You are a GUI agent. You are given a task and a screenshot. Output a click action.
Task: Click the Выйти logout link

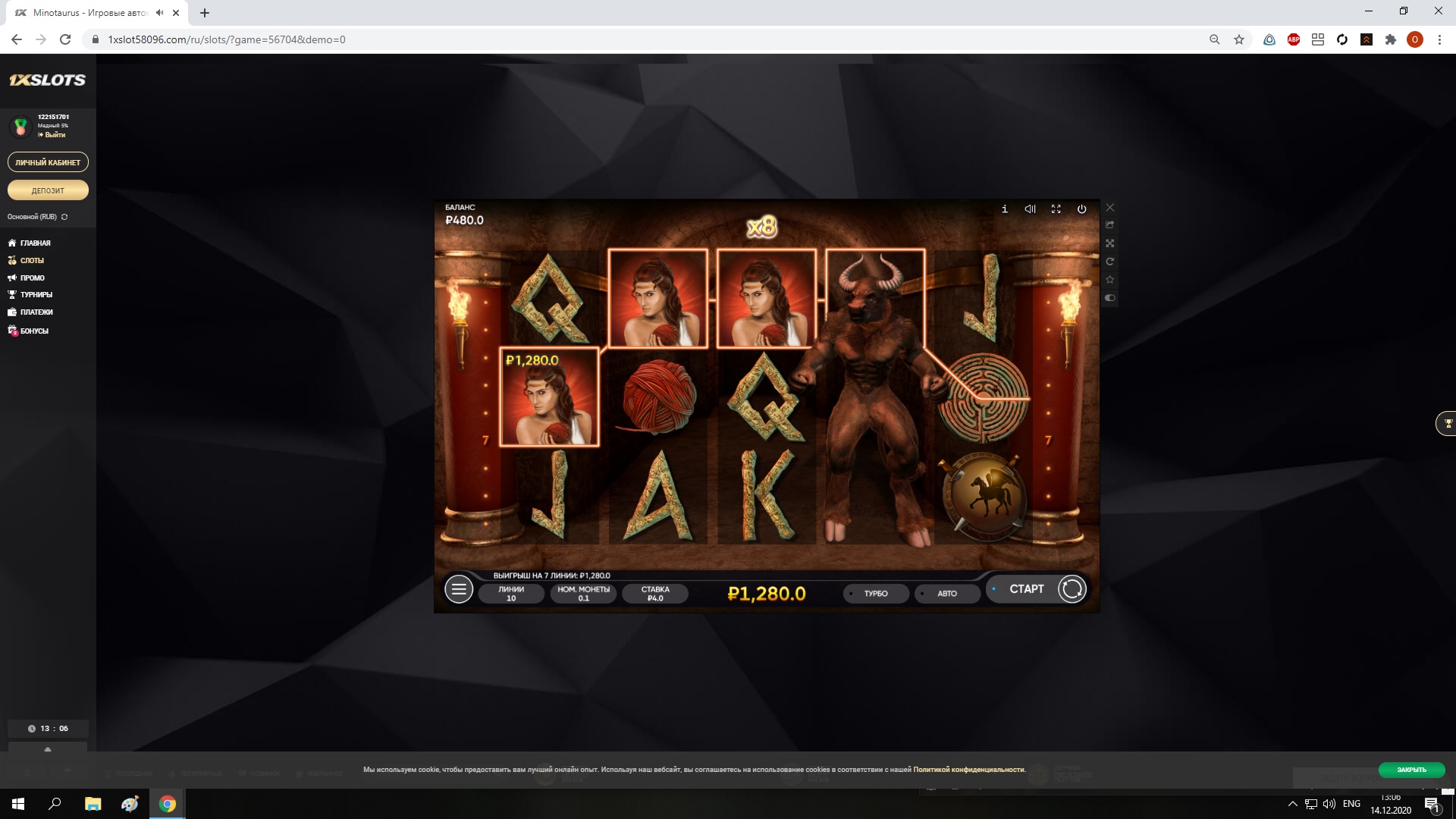tap(52, 135)
